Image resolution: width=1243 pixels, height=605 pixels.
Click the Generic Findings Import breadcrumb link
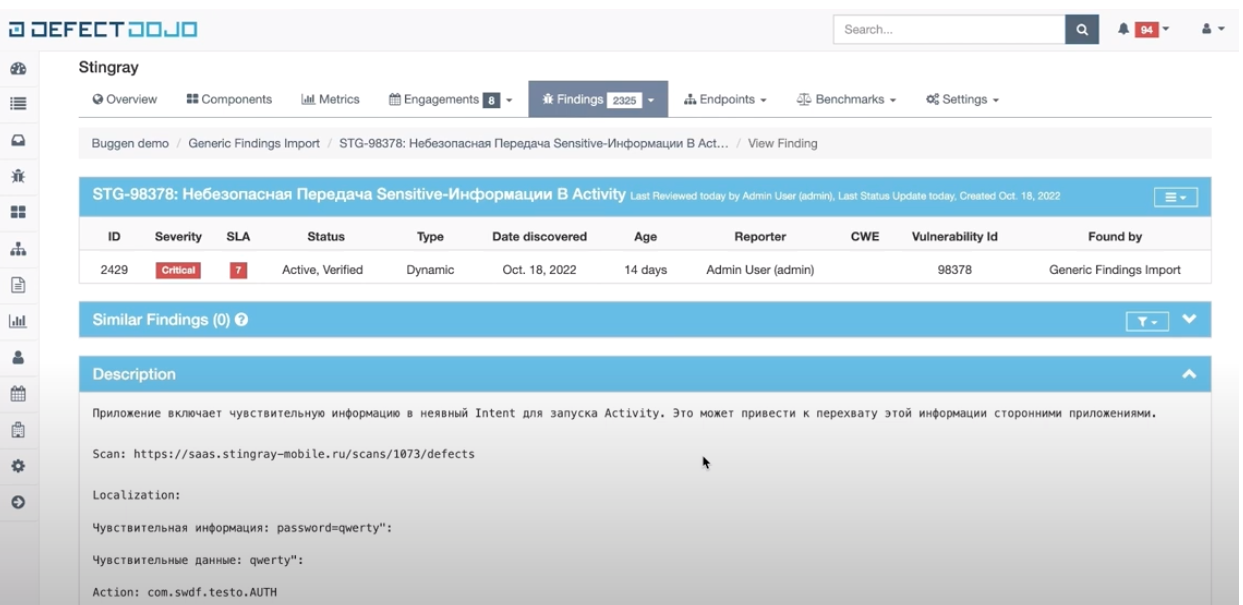(x=253, y=143)
